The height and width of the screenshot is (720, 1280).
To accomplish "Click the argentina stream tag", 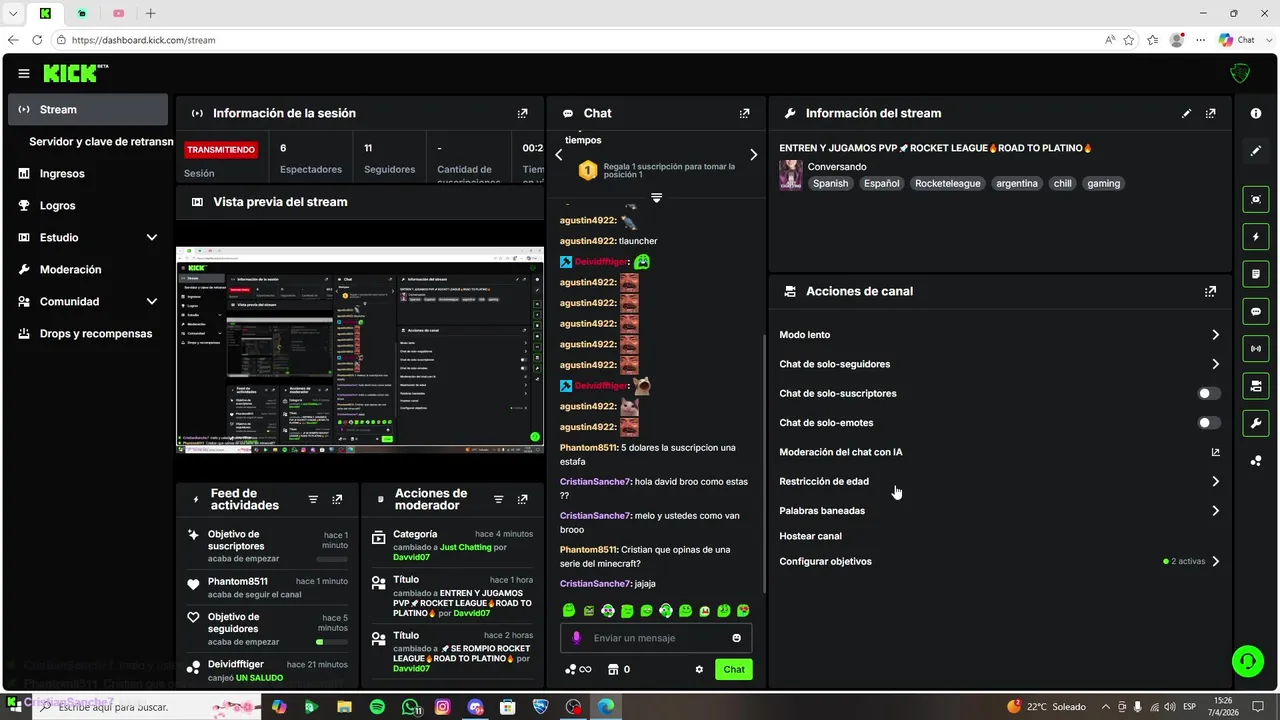I will click(x=1016, y=184).
